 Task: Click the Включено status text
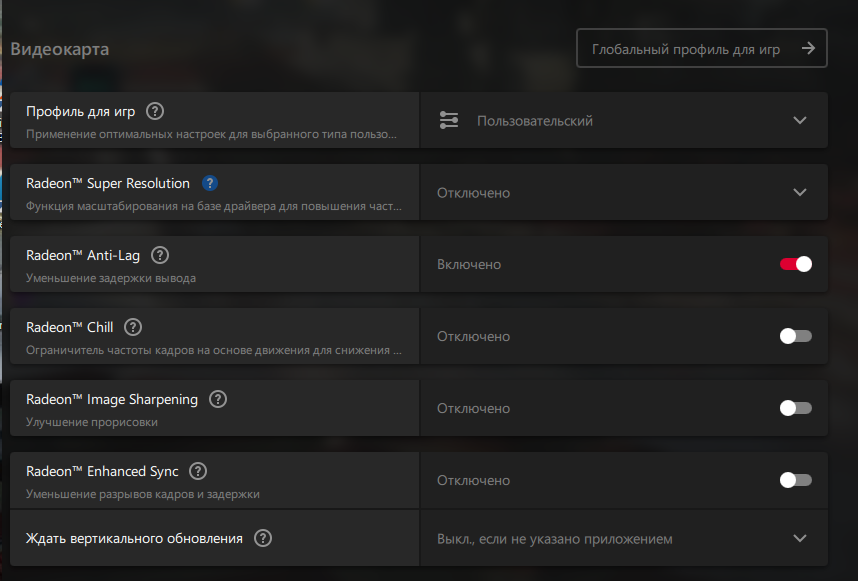[469, 265]
